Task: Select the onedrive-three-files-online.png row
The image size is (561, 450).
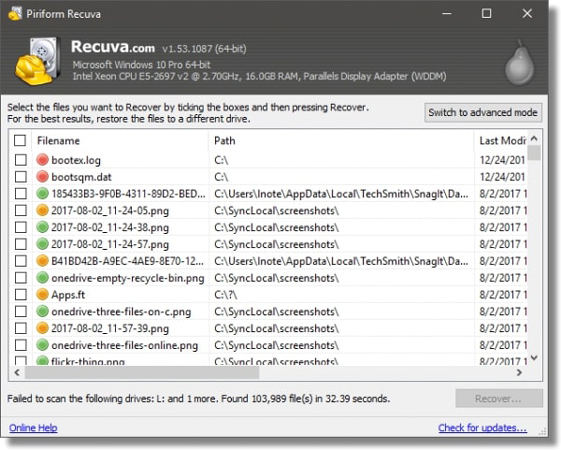Action: click(268, 345)
